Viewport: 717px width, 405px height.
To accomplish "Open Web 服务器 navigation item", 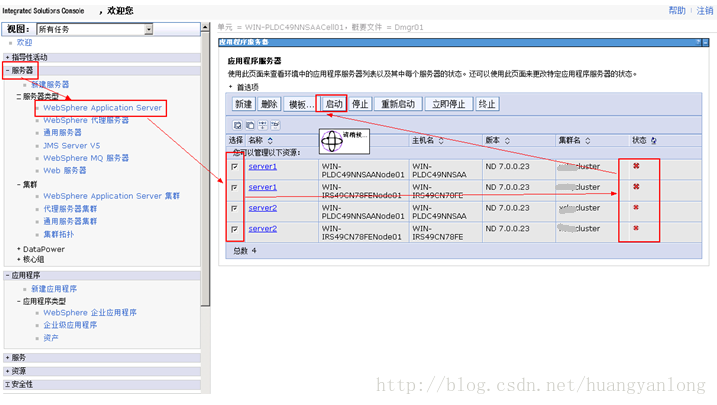I will point(64,170).
